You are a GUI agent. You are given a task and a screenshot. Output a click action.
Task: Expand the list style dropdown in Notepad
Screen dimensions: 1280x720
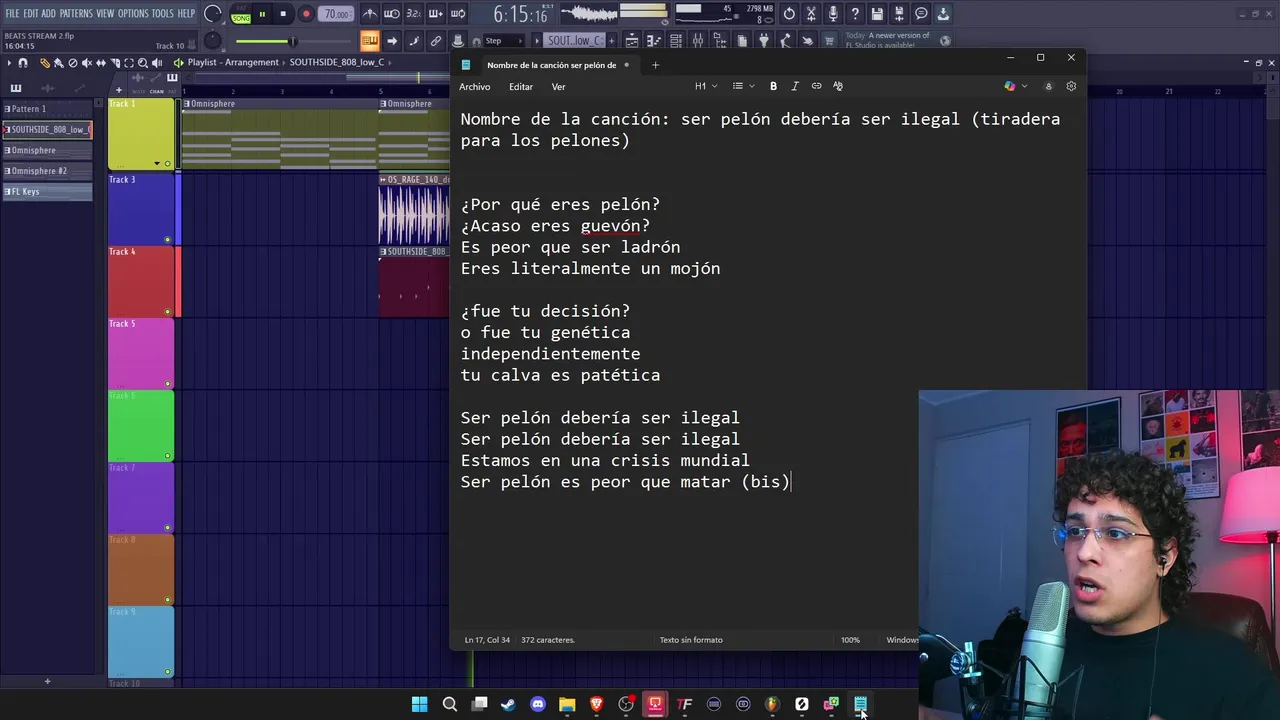pyautogui.click(x=743, y=87)
